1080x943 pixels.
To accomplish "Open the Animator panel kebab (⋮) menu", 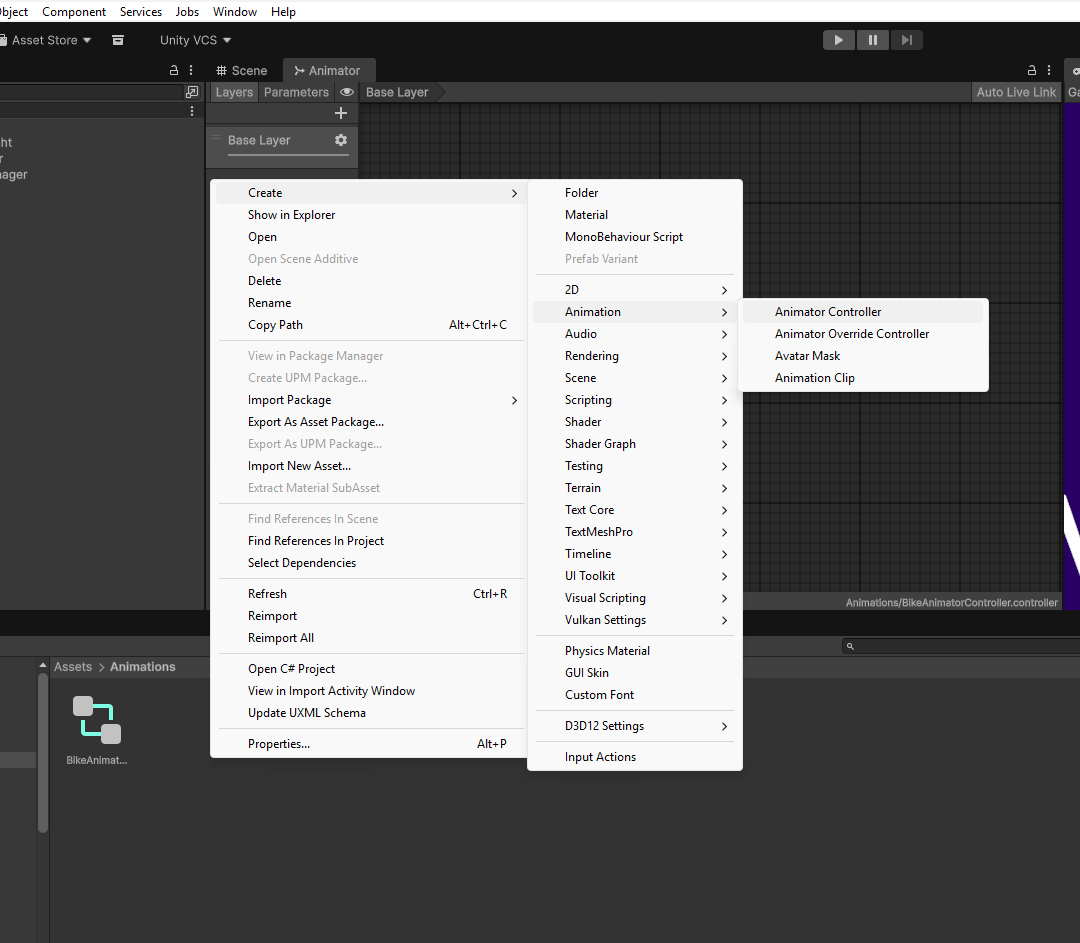I will [1047, 70].
